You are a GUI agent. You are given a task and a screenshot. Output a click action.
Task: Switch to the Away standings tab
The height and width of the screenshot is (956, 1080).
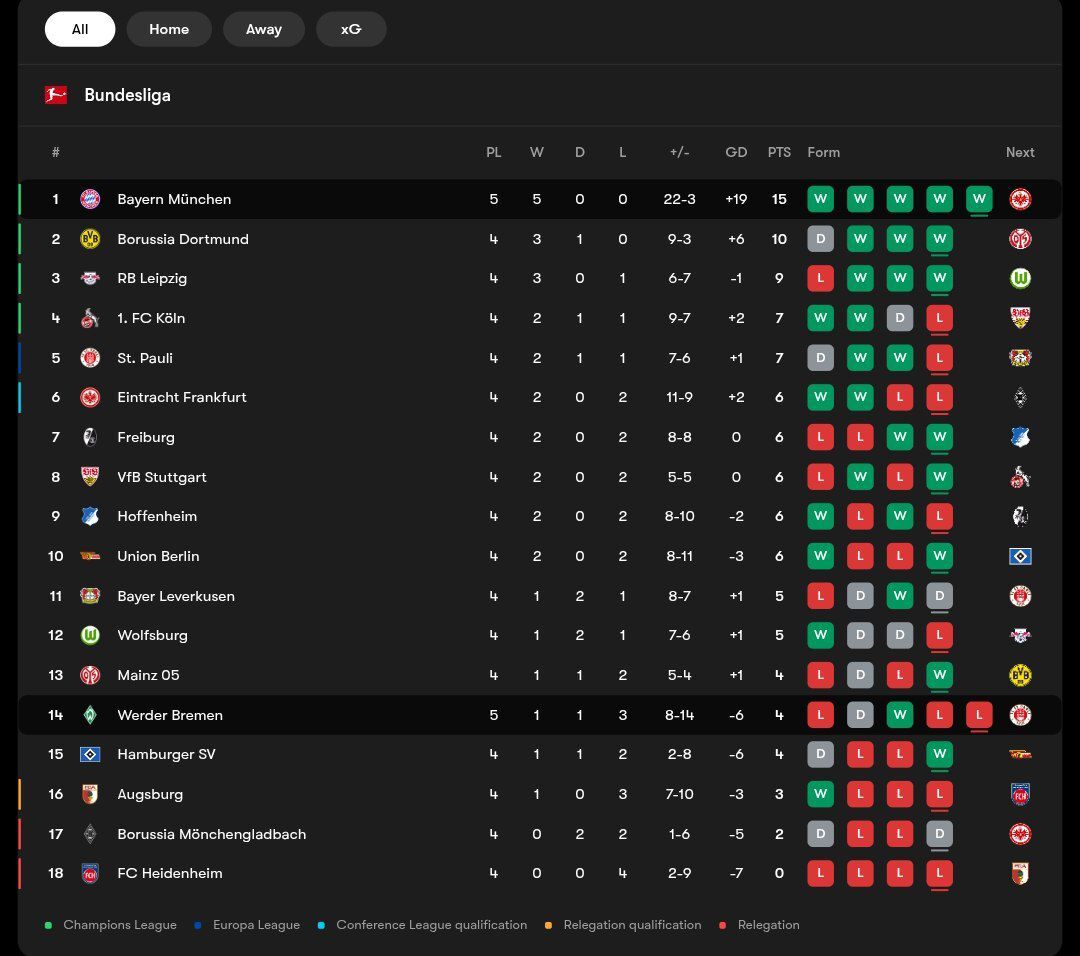[264, 29]
